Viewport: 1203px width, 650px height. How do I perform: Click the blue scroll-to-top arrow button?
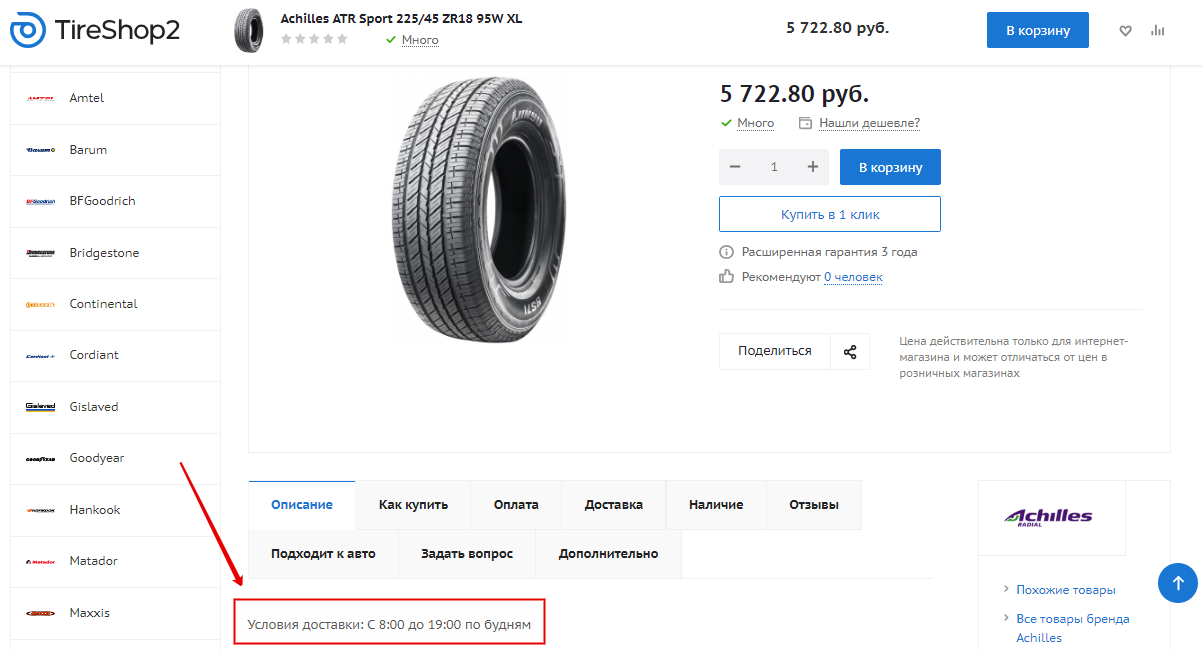(1178, 583)
